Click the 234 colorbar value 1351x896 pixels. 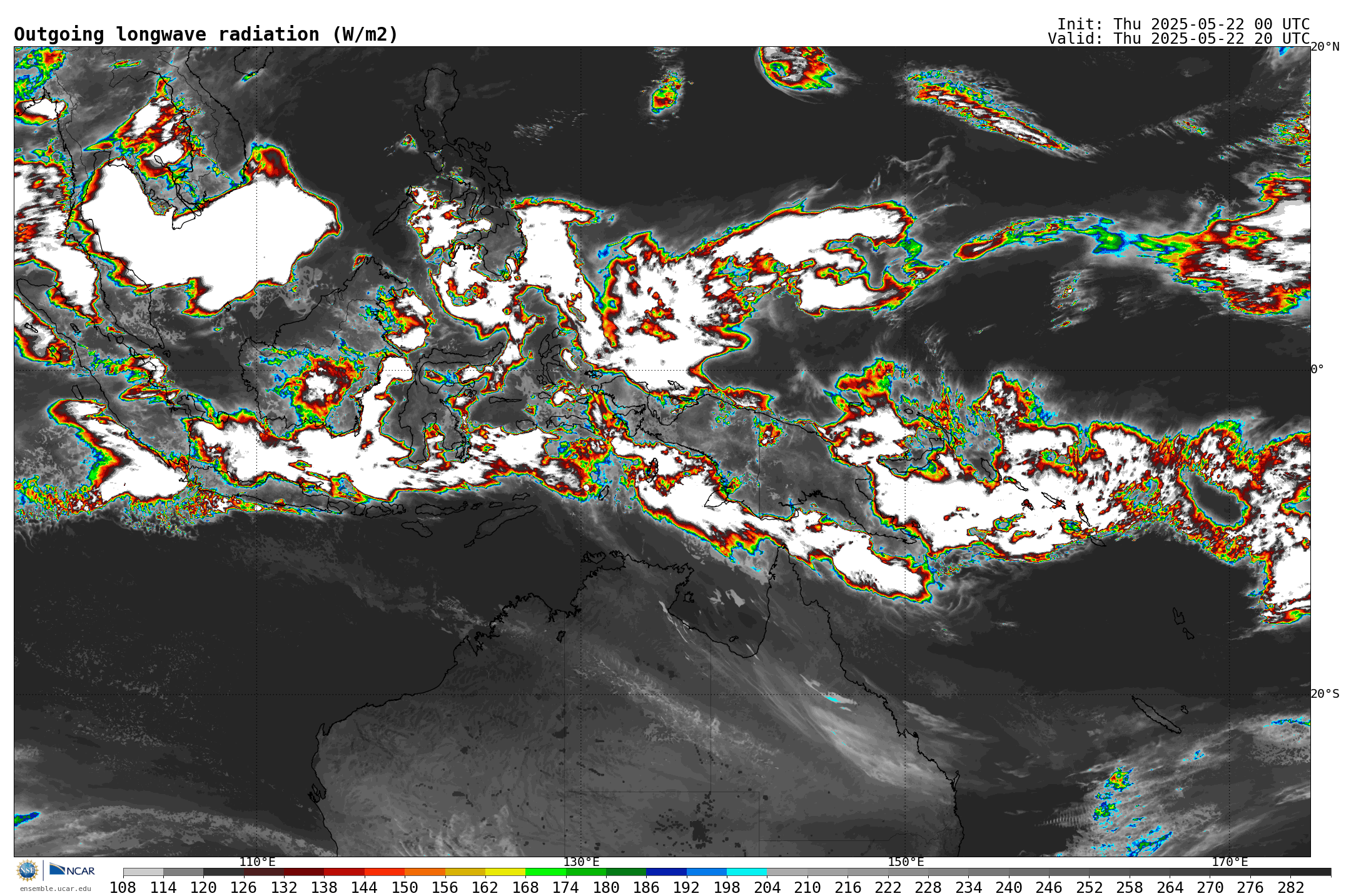(x=968, y=888)
